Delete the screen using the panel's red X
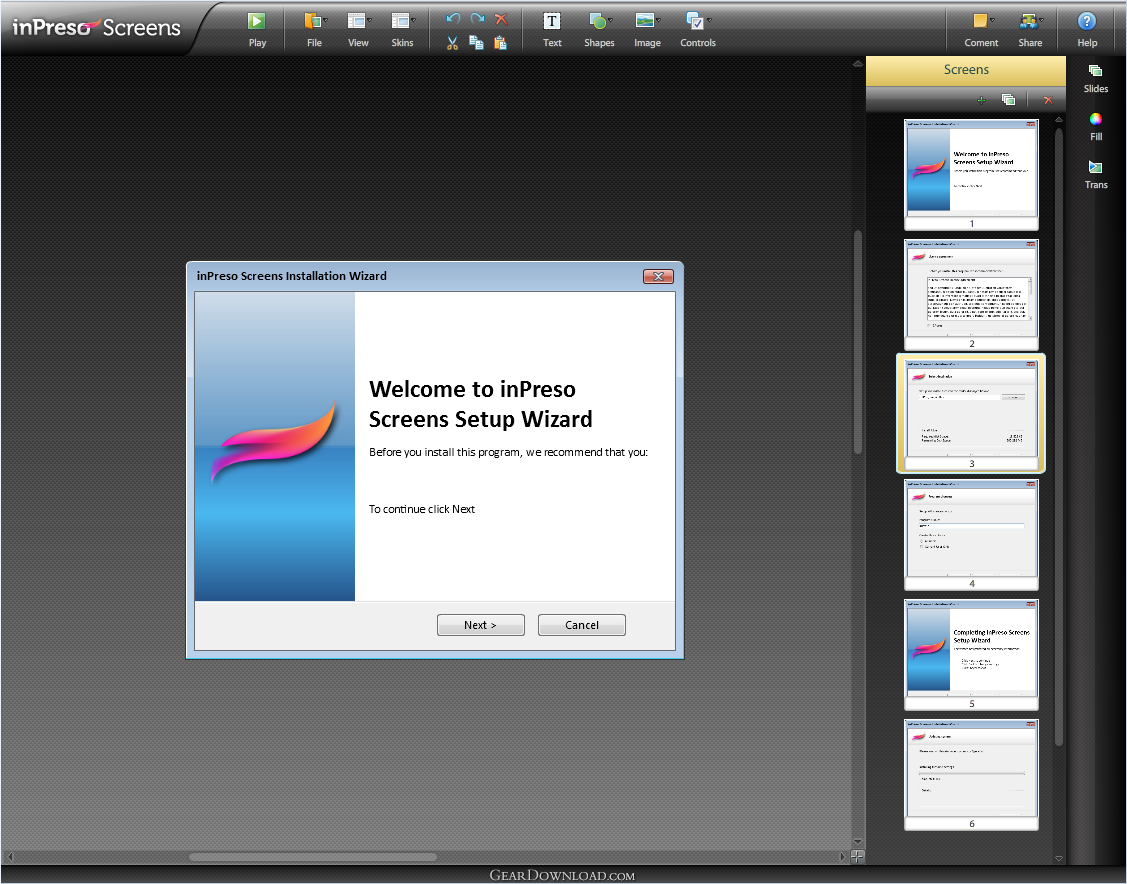 [x=1048, y=100]
